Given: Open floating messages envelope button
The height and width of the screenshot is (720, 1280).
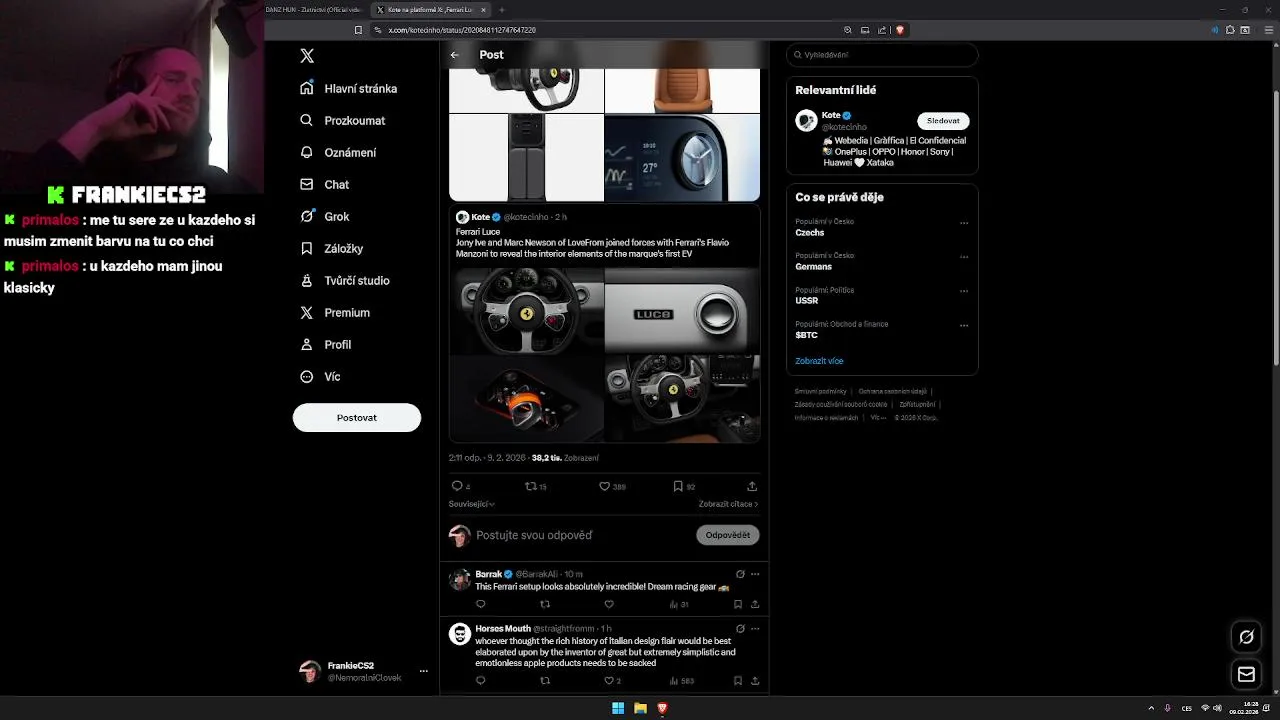Looking at the screenshot, I should 1246,675.
